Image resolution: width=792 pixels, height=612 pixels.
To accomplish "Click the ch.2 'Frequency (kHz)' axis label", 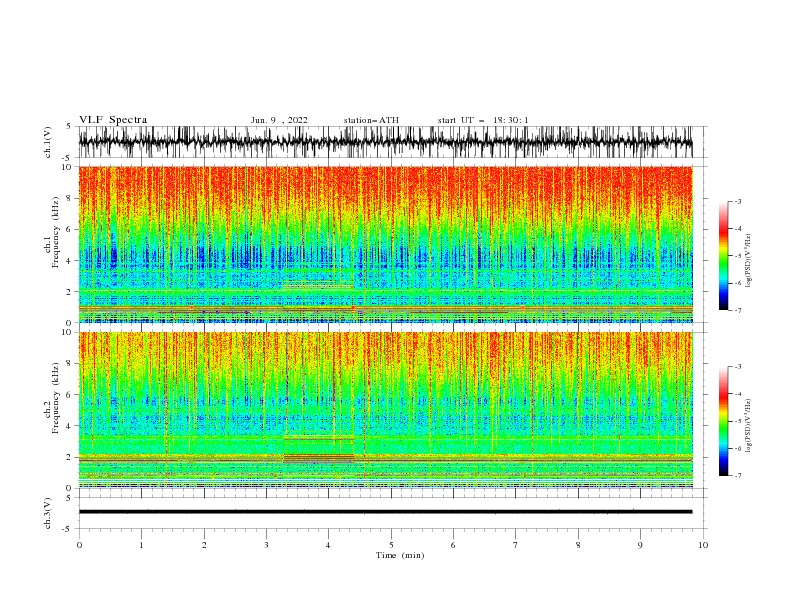I will coord(55,398).
